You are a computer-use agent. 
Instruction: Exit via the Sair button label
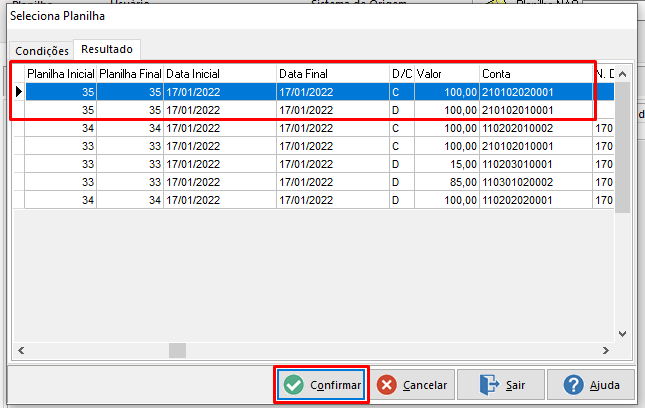(515, 385)
